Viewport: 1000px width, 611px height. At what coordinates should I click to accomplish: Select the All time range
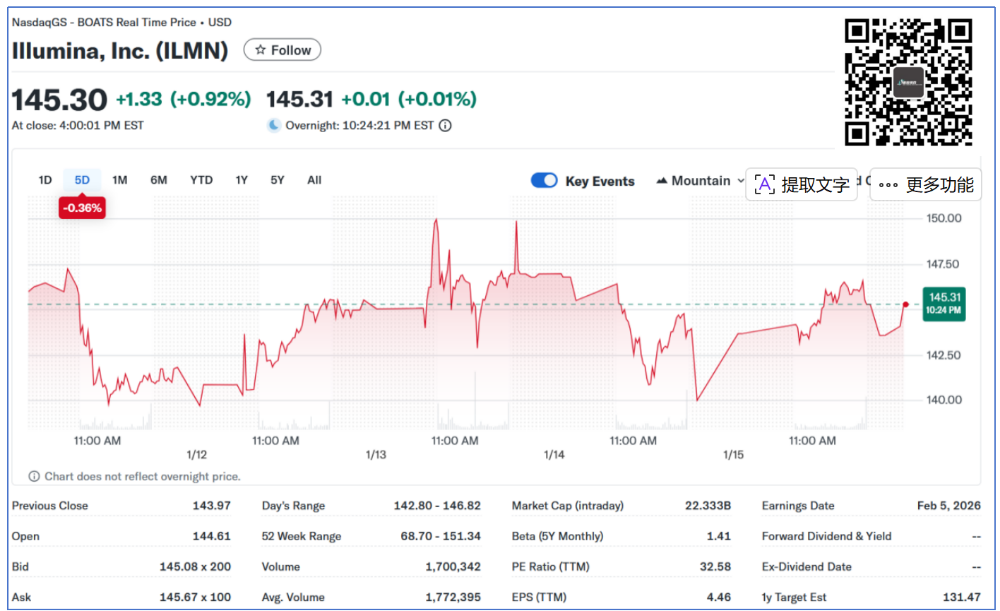tap(314, 180)
